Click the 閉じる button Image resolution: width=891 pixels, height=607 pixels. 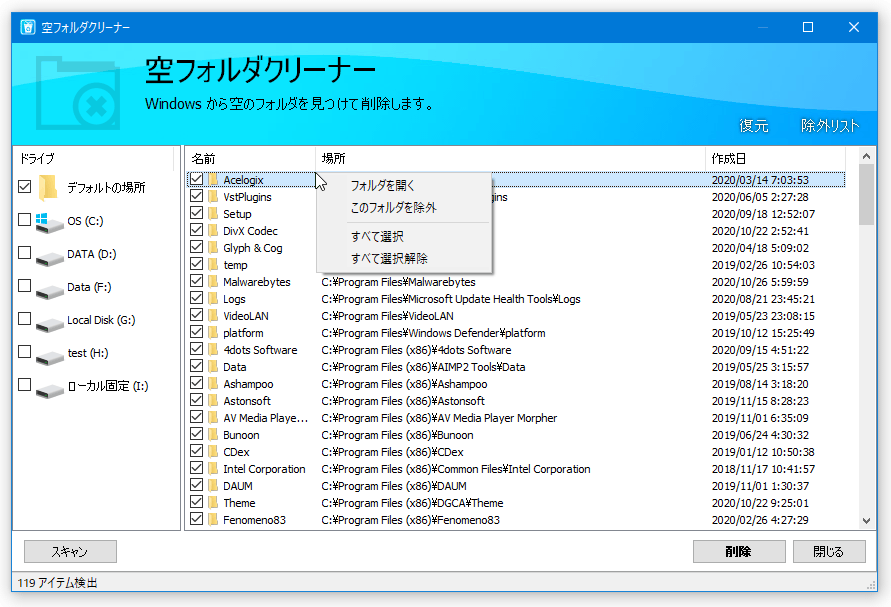(829, 551)
